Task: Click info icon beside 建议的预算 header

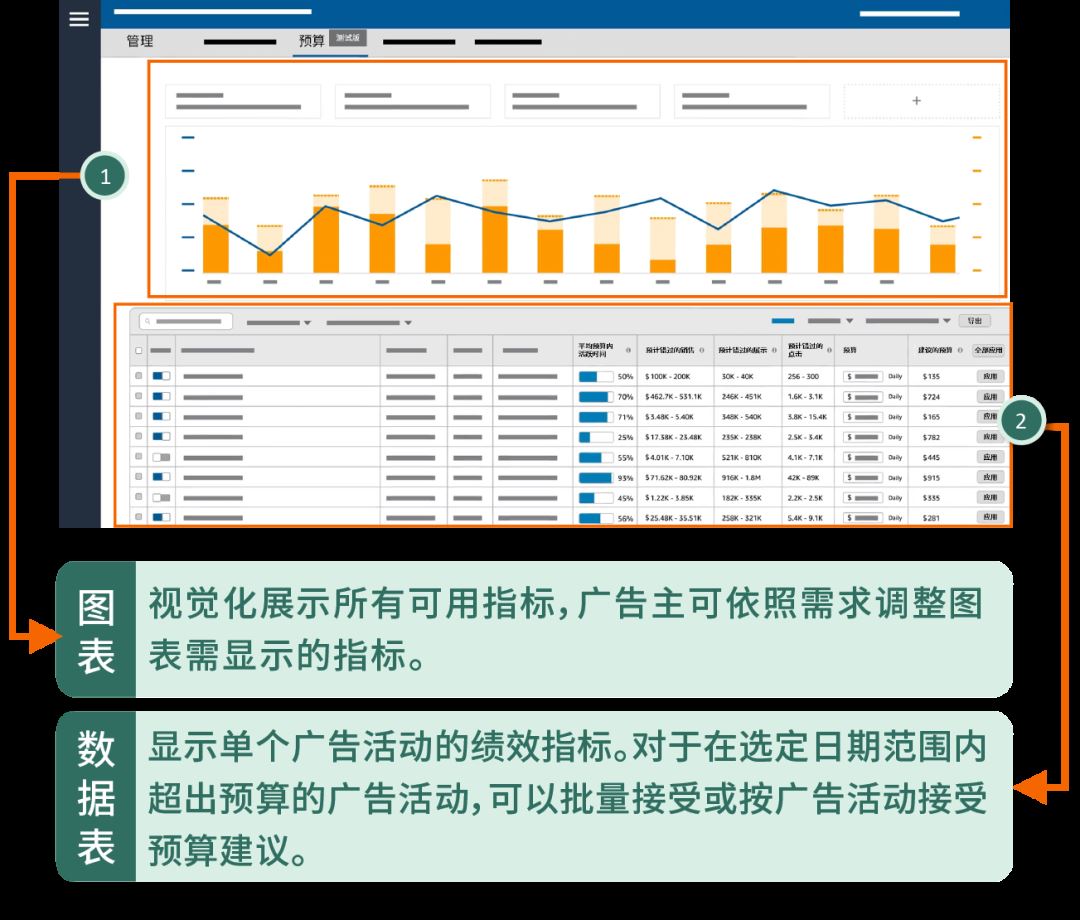Action: click(x=960, y=351)
